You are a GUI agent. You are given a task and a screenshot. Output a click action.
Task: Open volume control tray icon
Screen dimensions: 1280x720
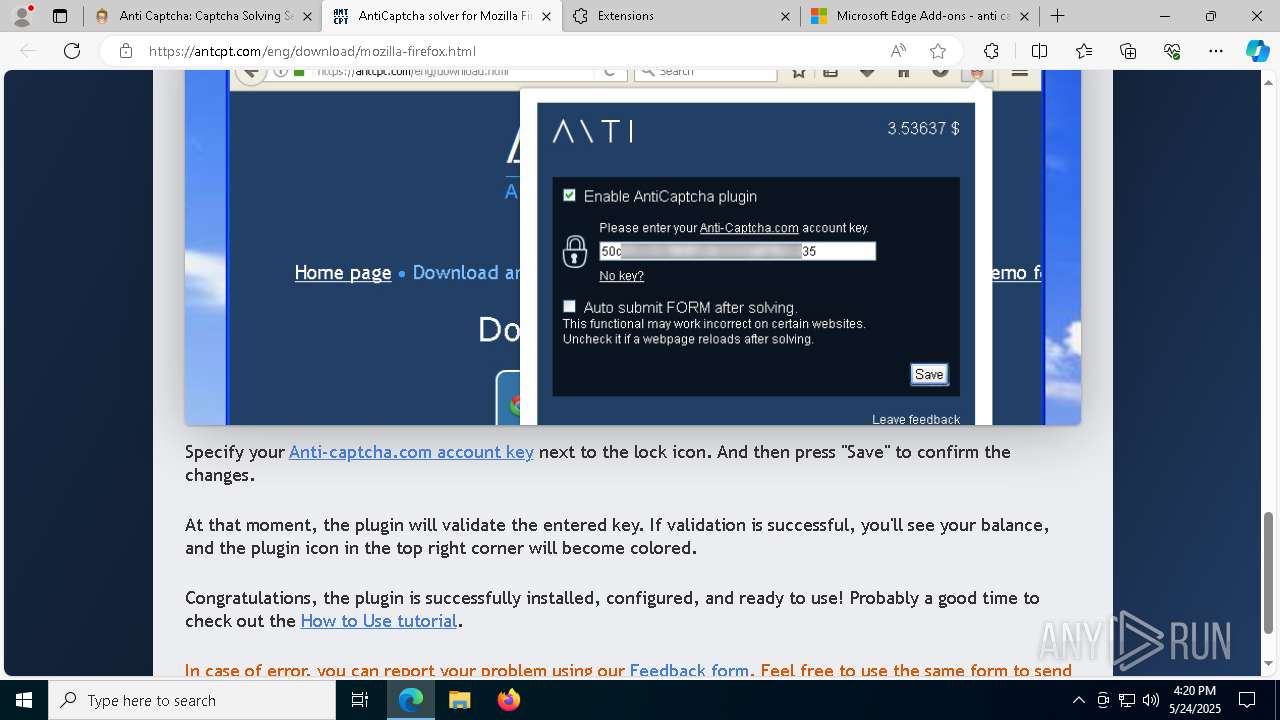1151,700
